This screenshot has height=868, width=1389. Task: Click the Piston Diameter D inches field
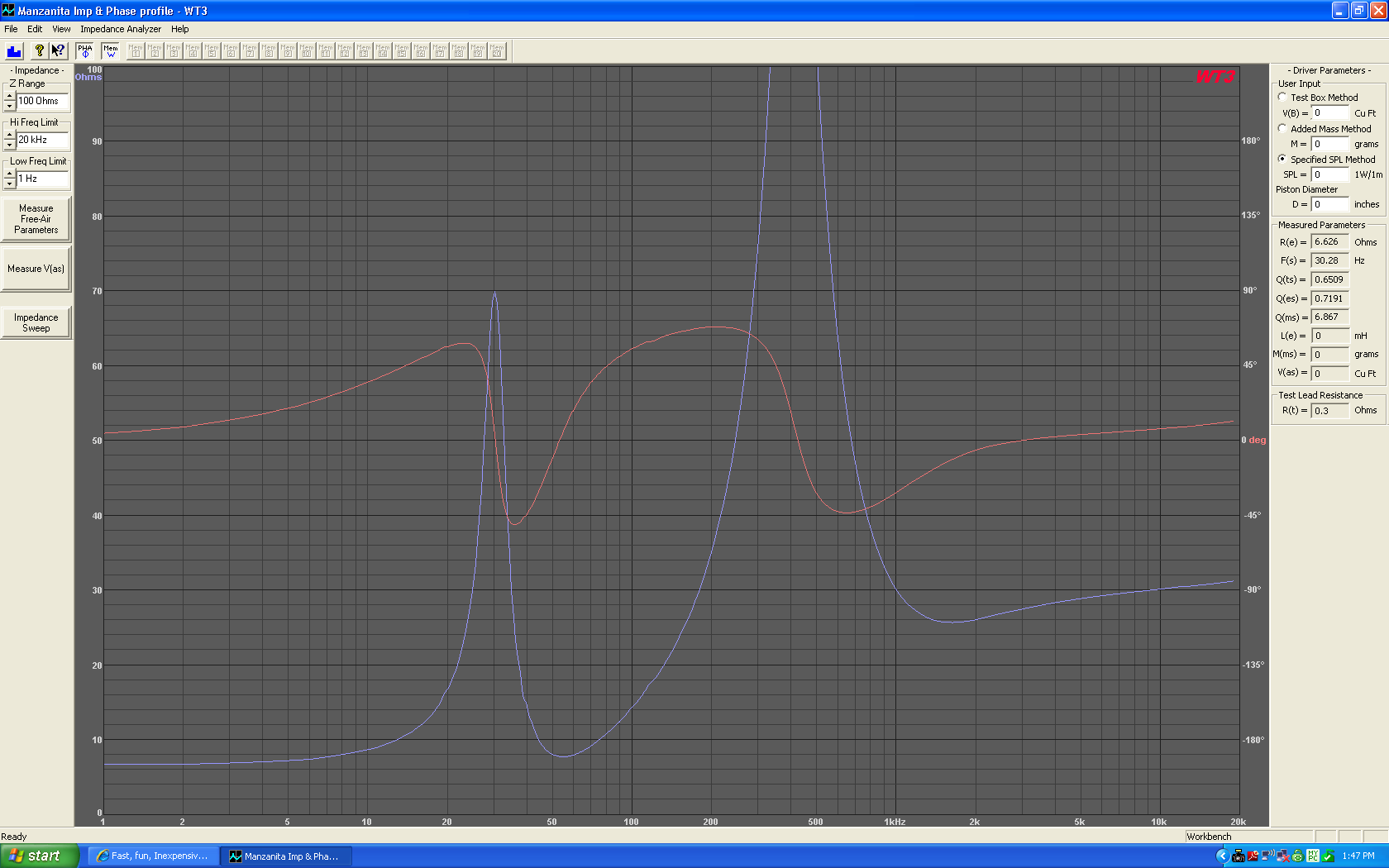point(1330,204)
